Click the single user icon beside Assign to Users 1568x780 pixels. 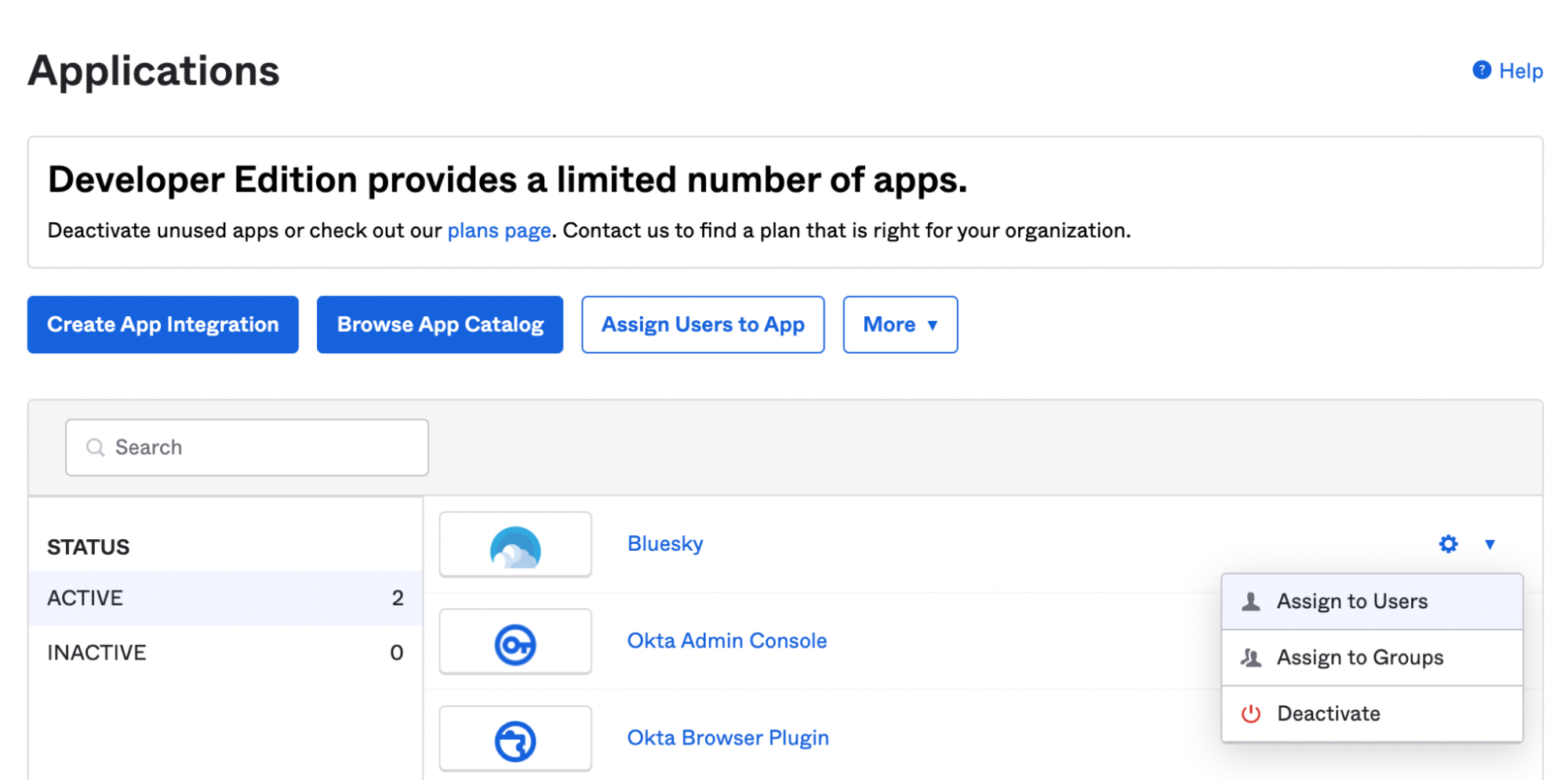pos(1251,601)
